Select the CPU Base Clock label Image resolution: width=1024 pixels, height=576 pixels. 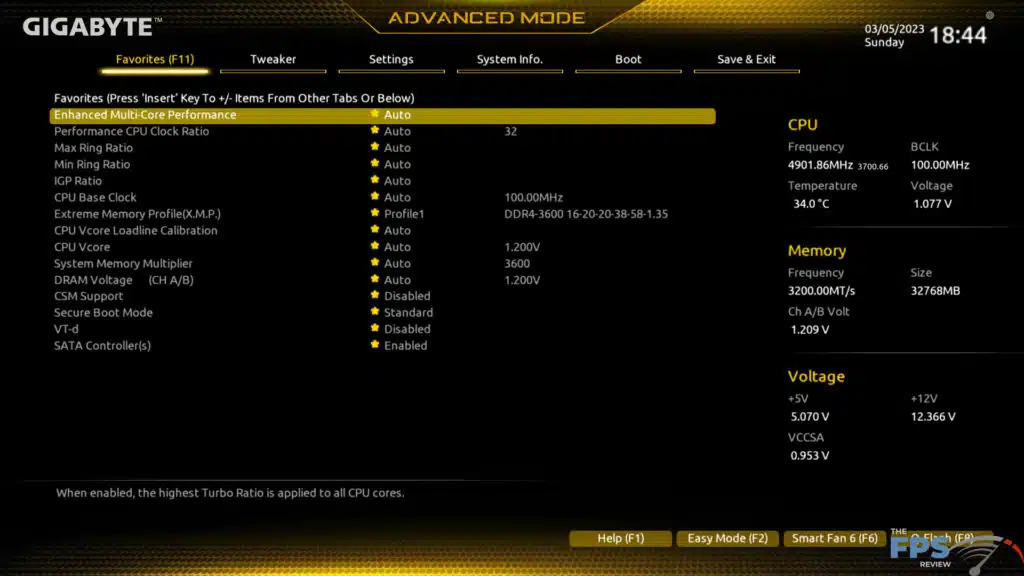(x=95, y=197)
